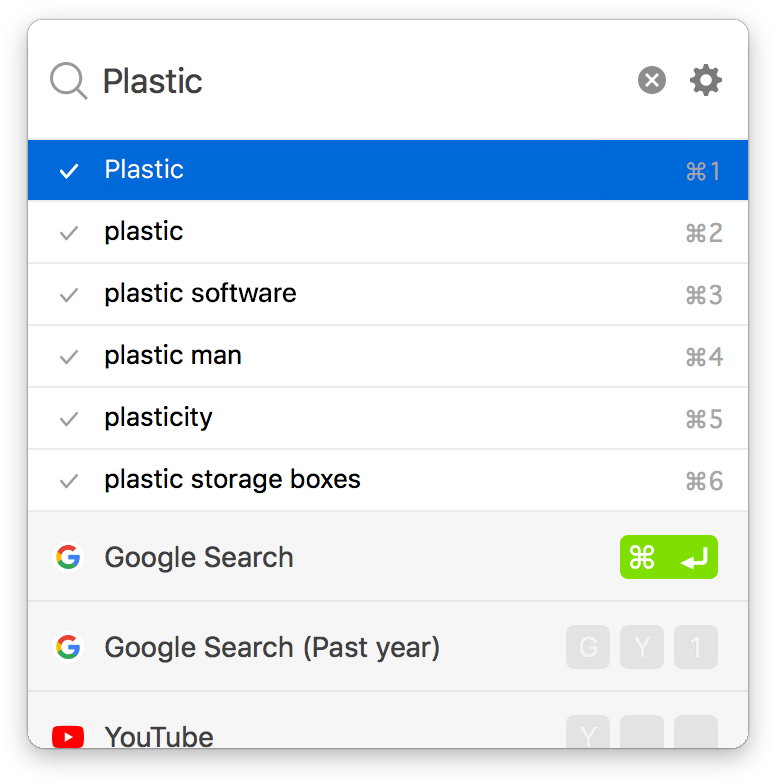Click the red YouTube play icon
This screenshot has width=776, height=784.
click(x=68, y=736)
